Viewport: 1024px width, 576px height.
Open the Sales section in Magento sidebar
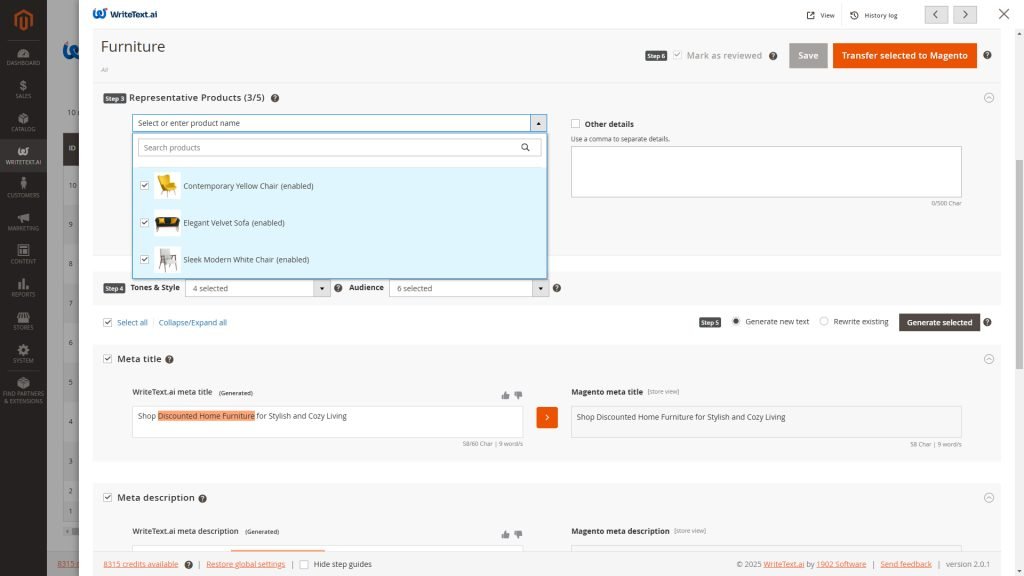click(23, 89)
